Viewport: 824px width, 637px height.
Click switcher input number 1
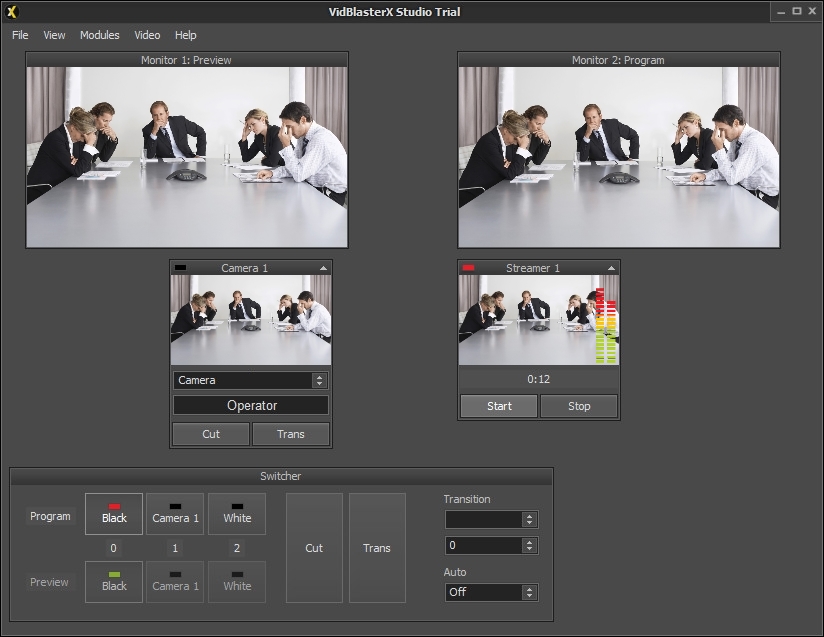[175, 548]
